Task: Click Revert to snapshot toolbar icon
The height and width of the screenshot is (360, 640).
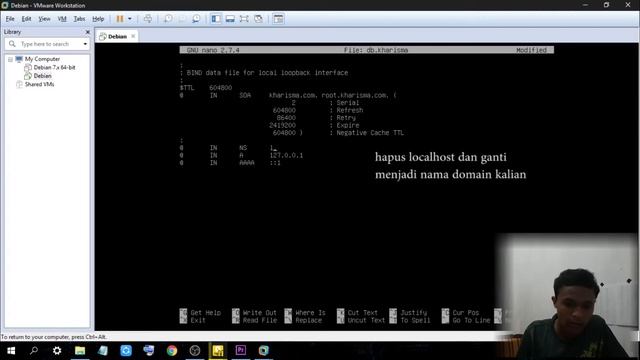Action: click(x=182, y=19)
